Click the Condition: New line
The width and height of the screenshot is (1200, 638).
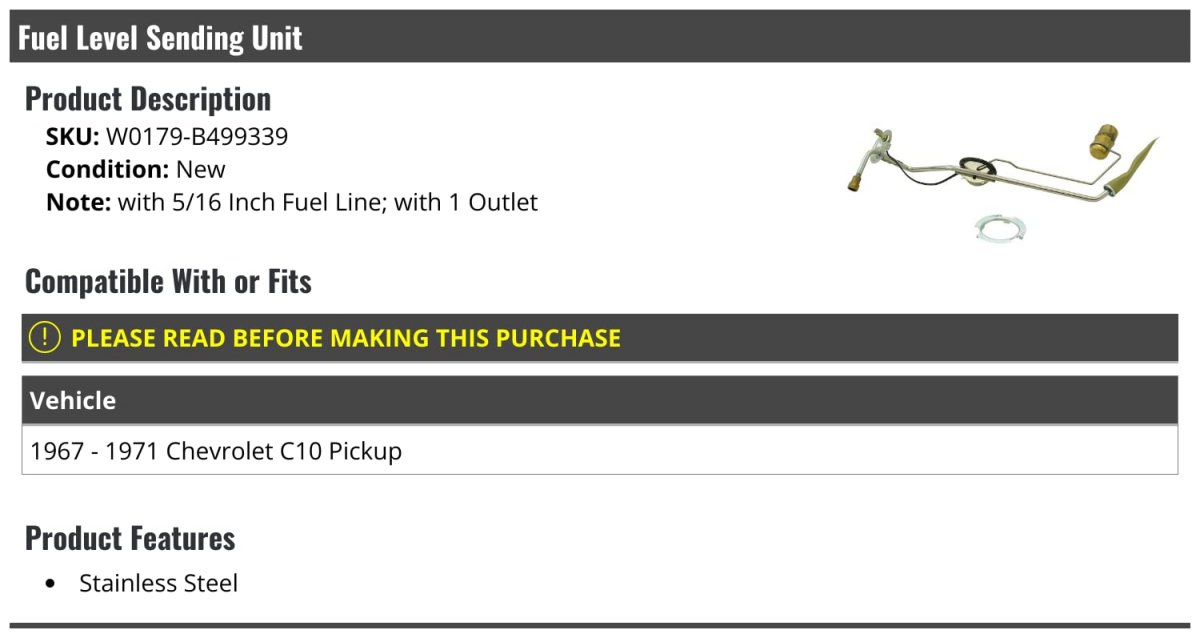(x=136, y=169)
